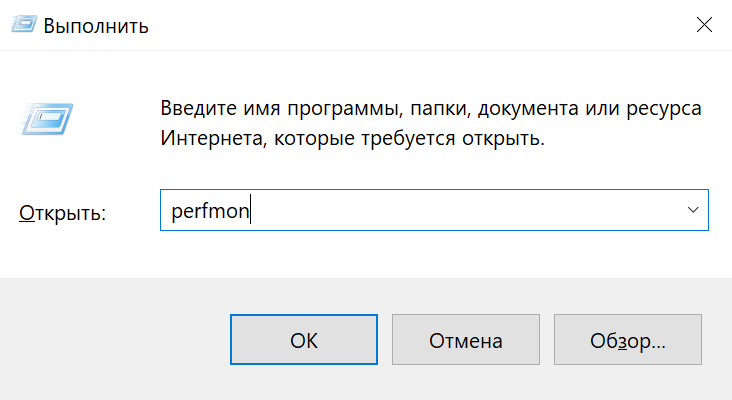Click the "Интернета, которые требуется открыть" line

coord(352,138)
